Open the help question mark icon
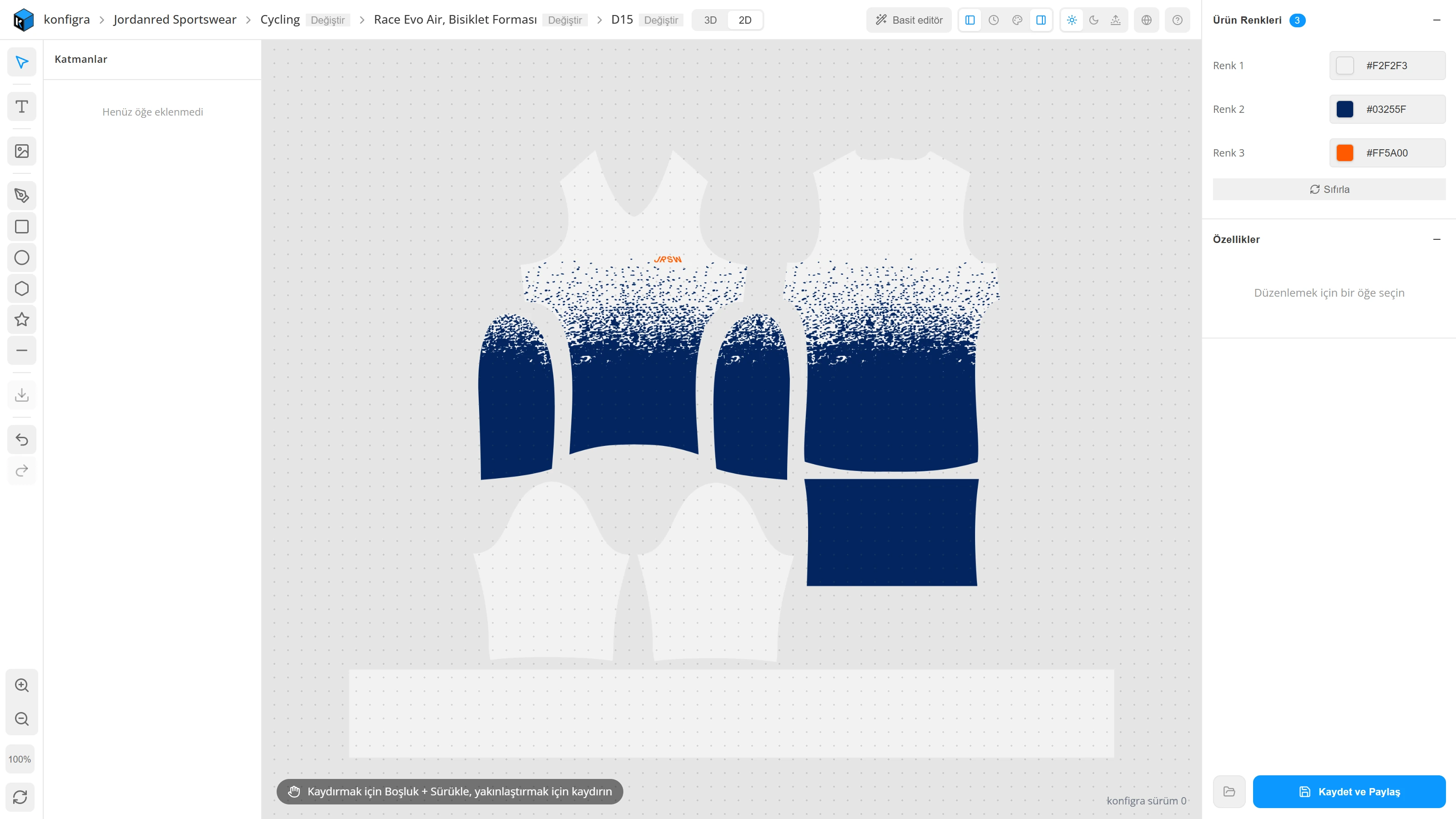 [x=1178, y=20]
